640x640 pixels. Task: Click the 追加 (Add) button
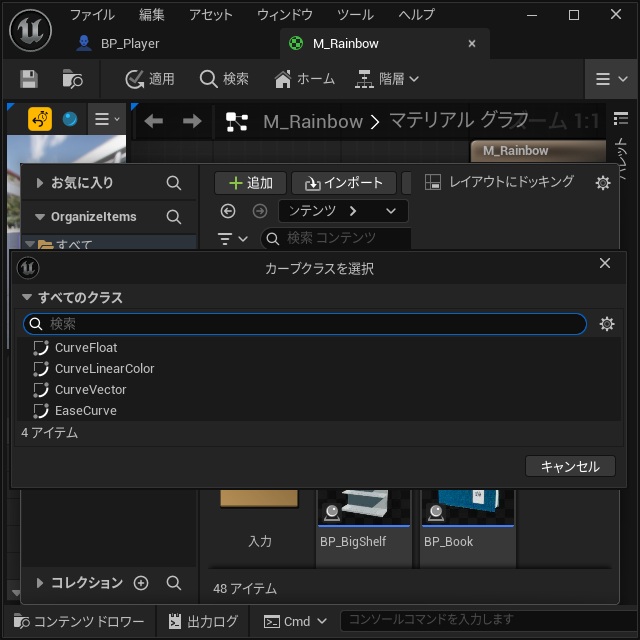(x=250, y=183)
